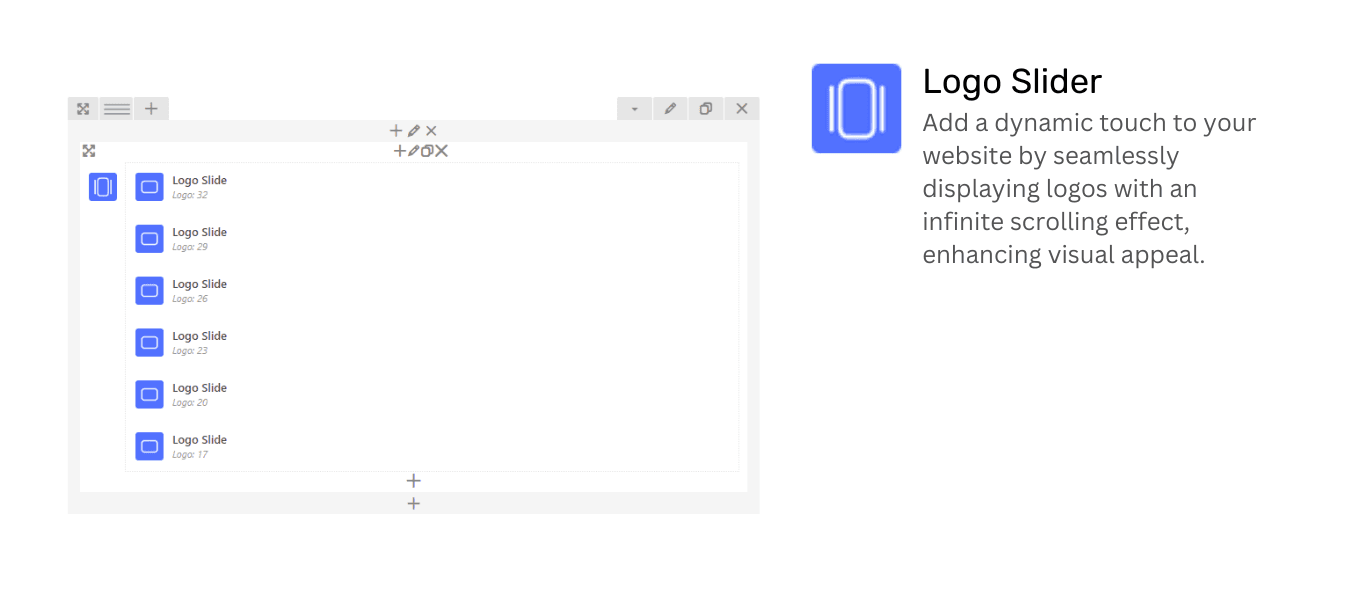The height and width of the screenshot is (616, 1348).
Task: Click the Logo Slider element move handle
Action: click(x=89, y=151)
